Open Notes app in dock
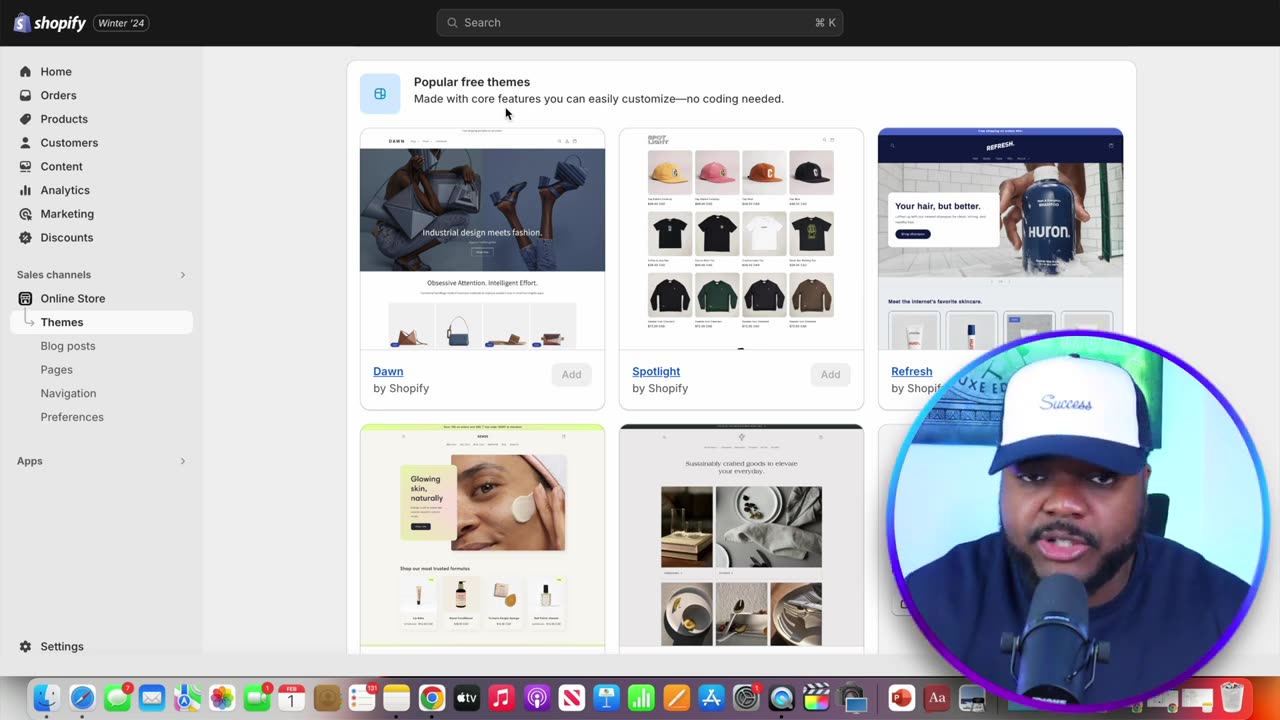The height and width of the screenshot is (720, 1280). (x=397, y=697)
